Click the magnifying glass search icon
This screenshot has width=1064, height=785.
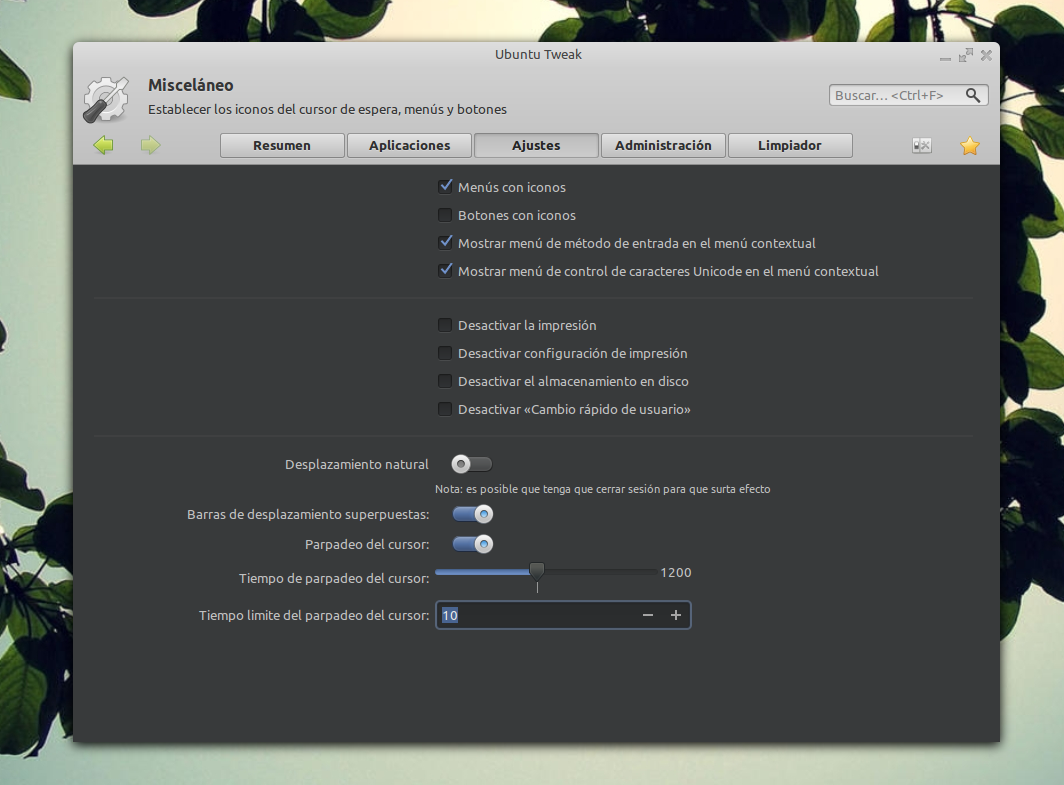click(x=972, y=95)
